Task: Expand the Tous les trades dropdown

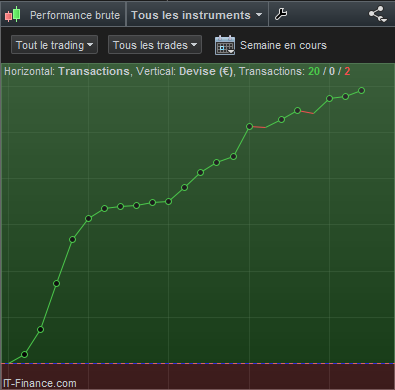Action: pyautogui.click(x=155, y=45)
